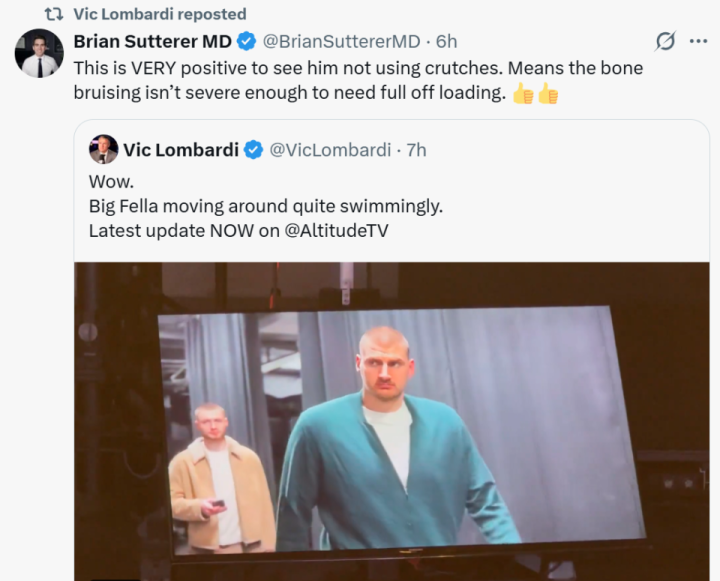Click Brian Sutterer MD's profile avatar
Screen dimensions: 720x581
pos(39,53)
